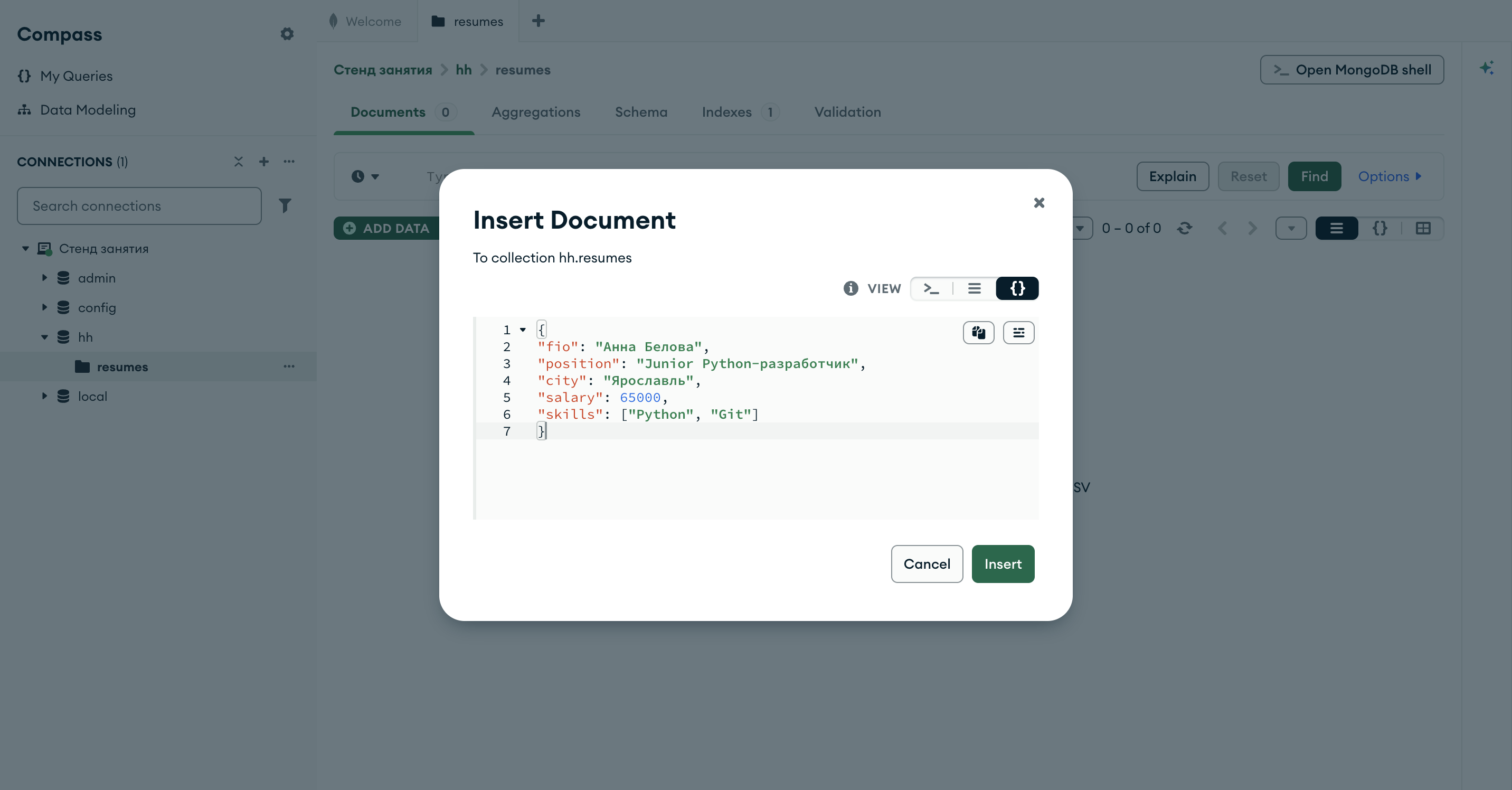Expand the local database
This screenshot has height=790, width=1512.
click(x=44, y=396)
